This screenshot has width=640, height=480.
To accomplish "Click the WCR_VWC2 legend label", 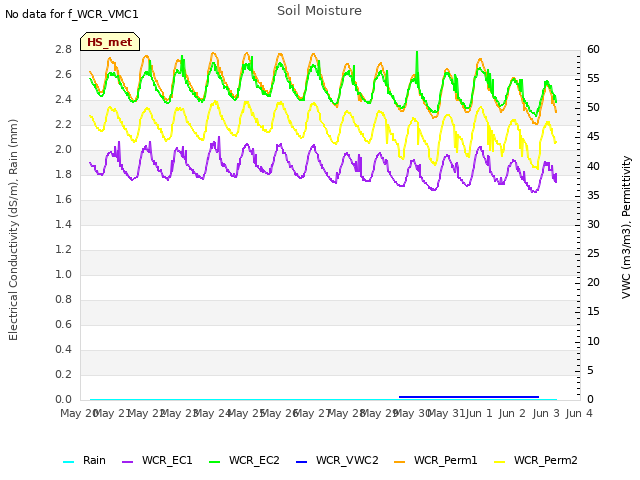I will coord(347,460).
